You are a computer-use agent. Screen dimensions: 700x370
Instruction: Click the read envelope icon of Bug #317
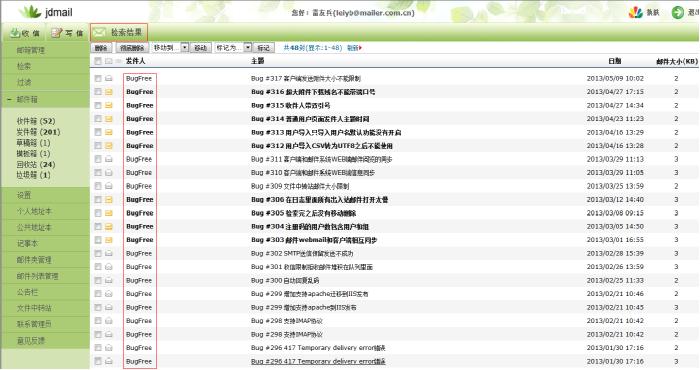coord(108,79)
